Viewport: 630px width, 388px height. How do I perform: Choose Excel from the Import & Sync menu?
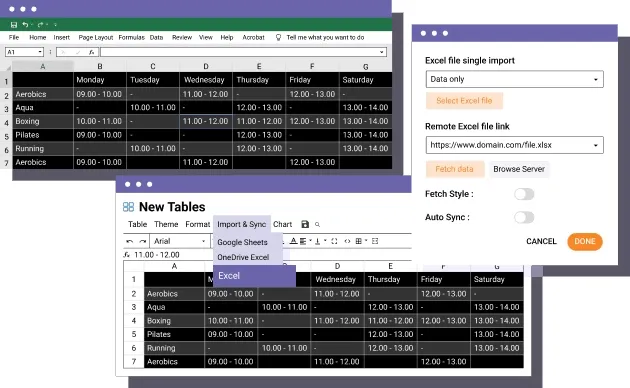(x=254, y=276)
